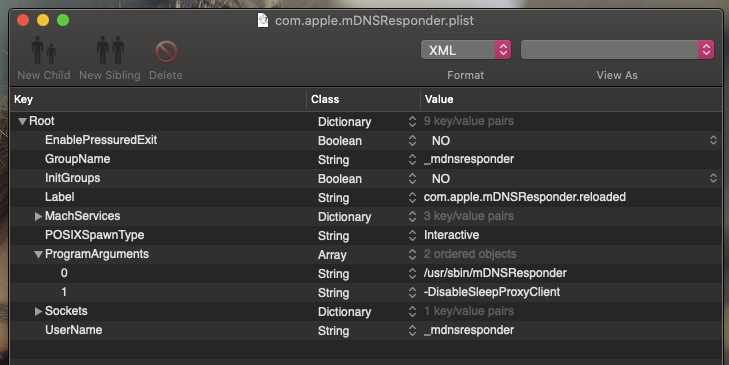Open EnablePressuredExit value arrows at row end

click(713, 140)
